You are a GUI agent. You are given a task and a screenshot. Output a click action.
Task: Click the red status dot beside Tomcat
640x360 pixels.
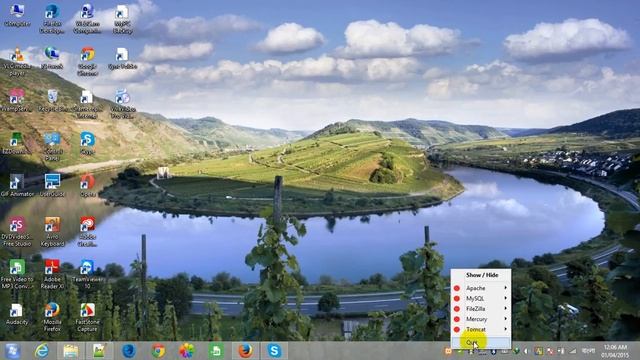pos(457,329)
